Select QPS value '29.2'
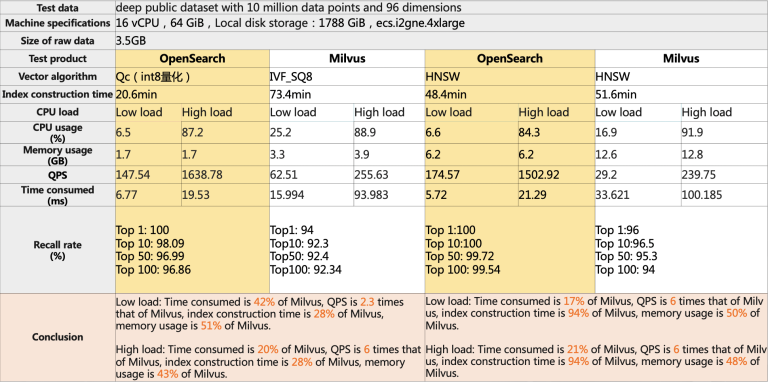Viewport: 768px width, 382px height. [x=606, y=175]
